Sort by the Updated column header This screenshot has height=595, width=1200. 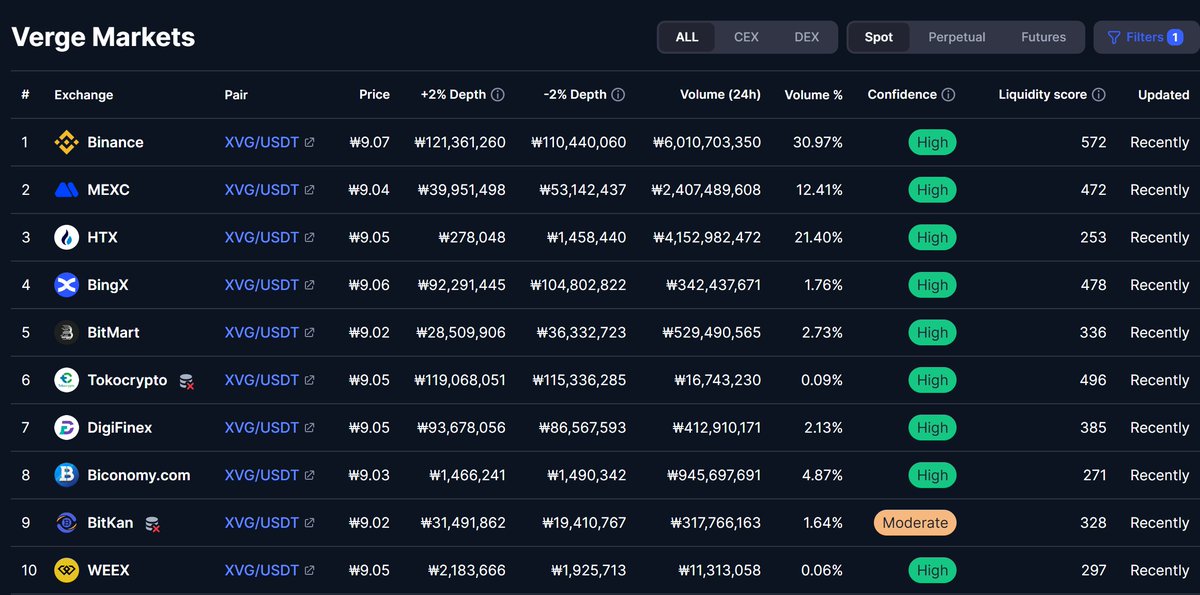[1164, 95]
